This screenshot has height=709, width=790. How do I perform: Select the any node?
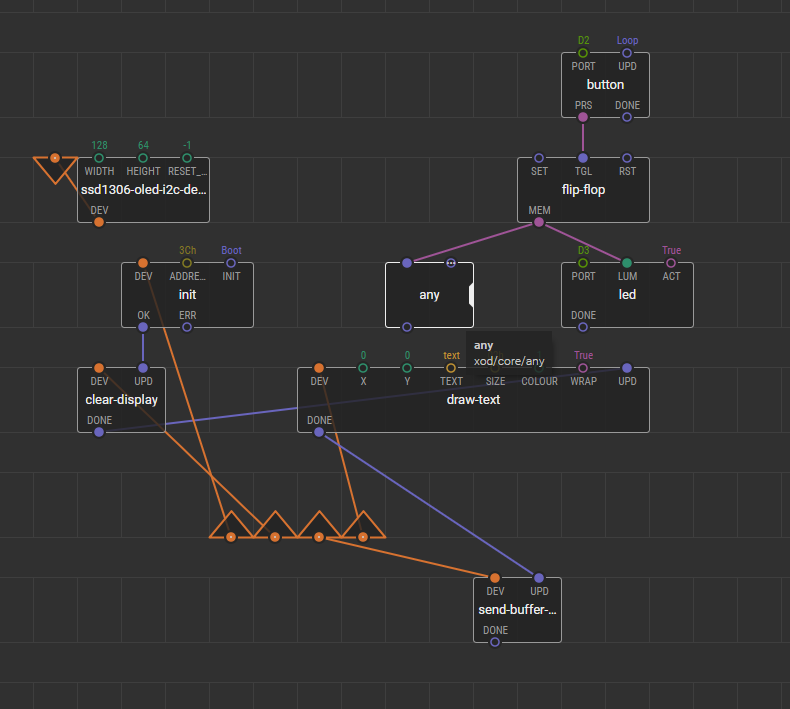pos(429,295)
